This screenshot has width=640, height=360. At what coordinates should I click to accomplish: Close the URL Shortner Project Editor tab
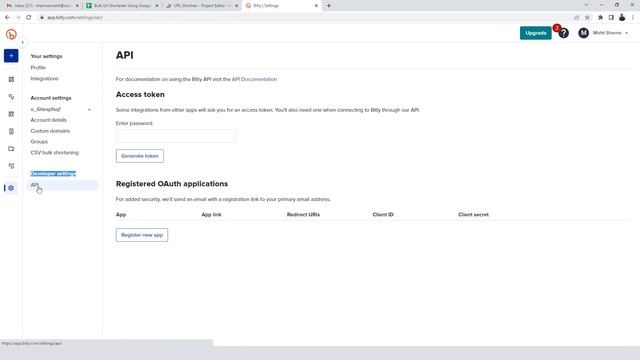(x=236, y=6)
